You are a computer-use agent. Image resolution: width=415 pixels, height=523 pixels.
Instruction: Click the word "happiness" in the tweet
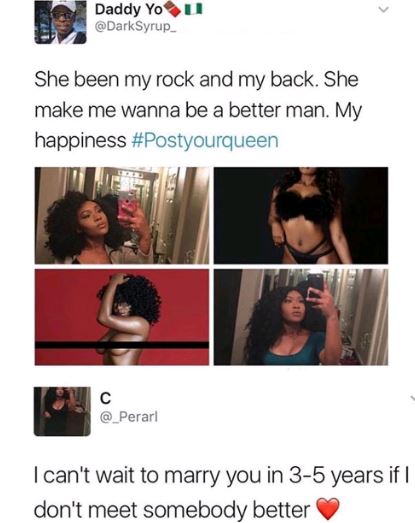[x=80, y=141]
